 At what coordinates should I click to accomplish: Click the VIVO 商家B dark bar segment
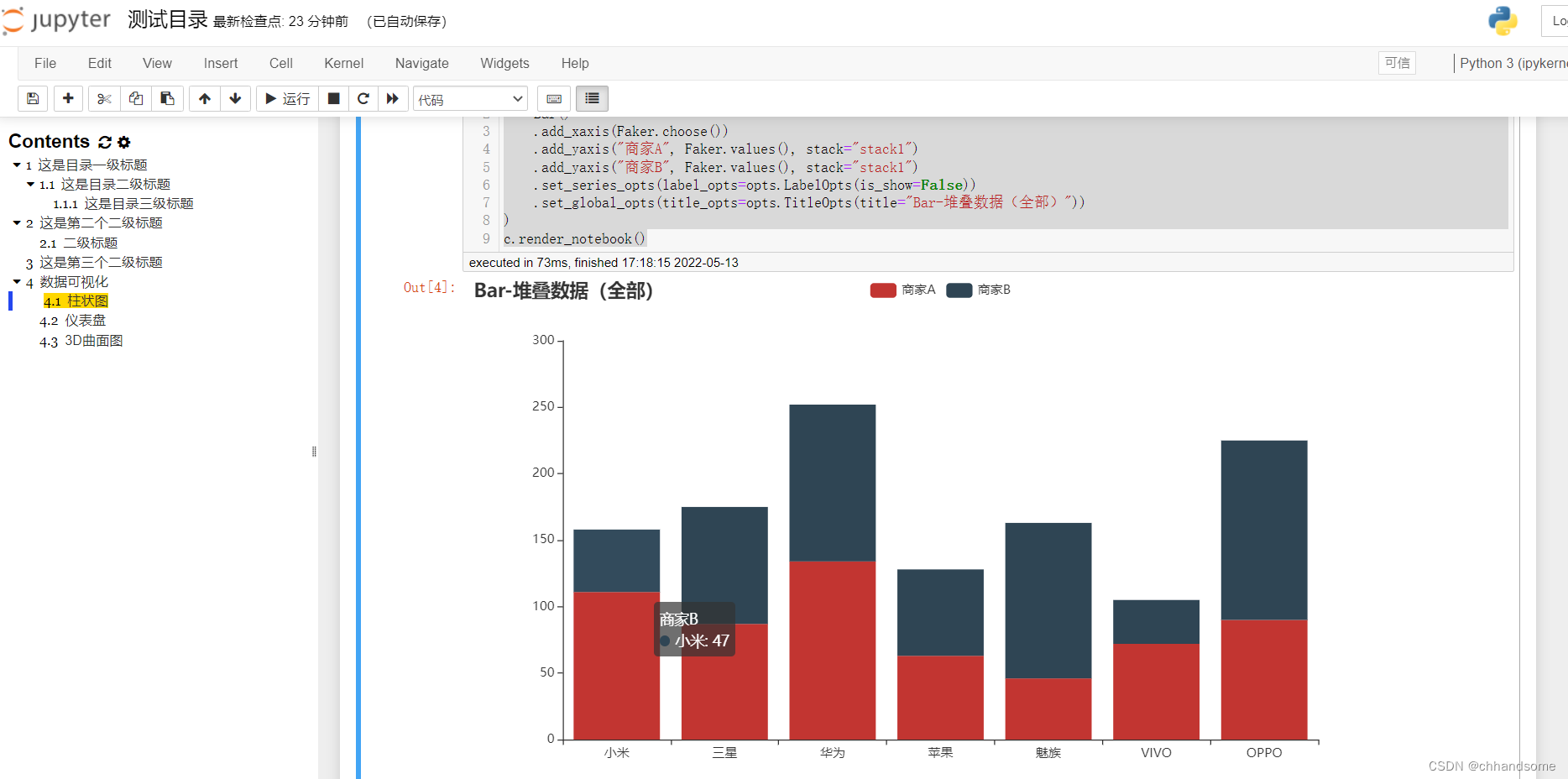pyautogui.click(x=1156, y=622)
